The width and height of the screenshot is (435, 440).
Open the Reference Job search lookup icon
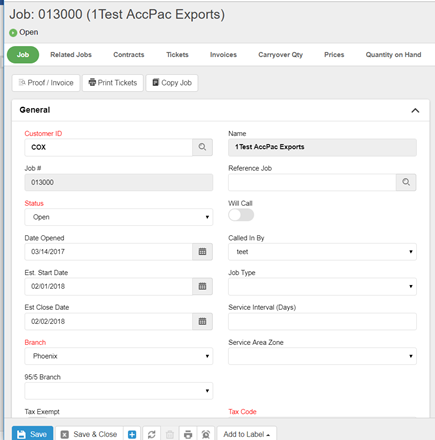406,182
